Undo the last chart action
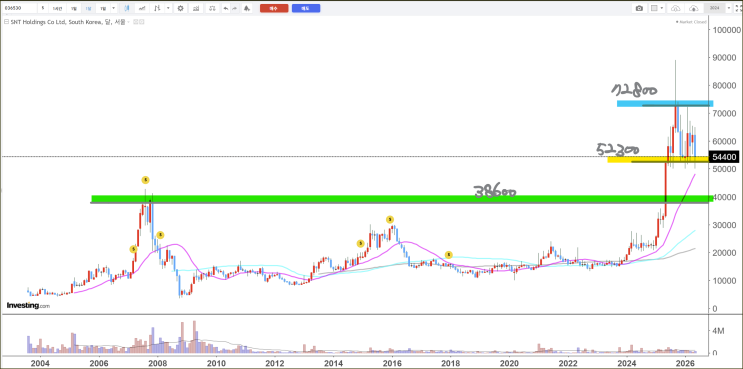The height and width of the screenshot is (369, 743). tap(226, 8)
